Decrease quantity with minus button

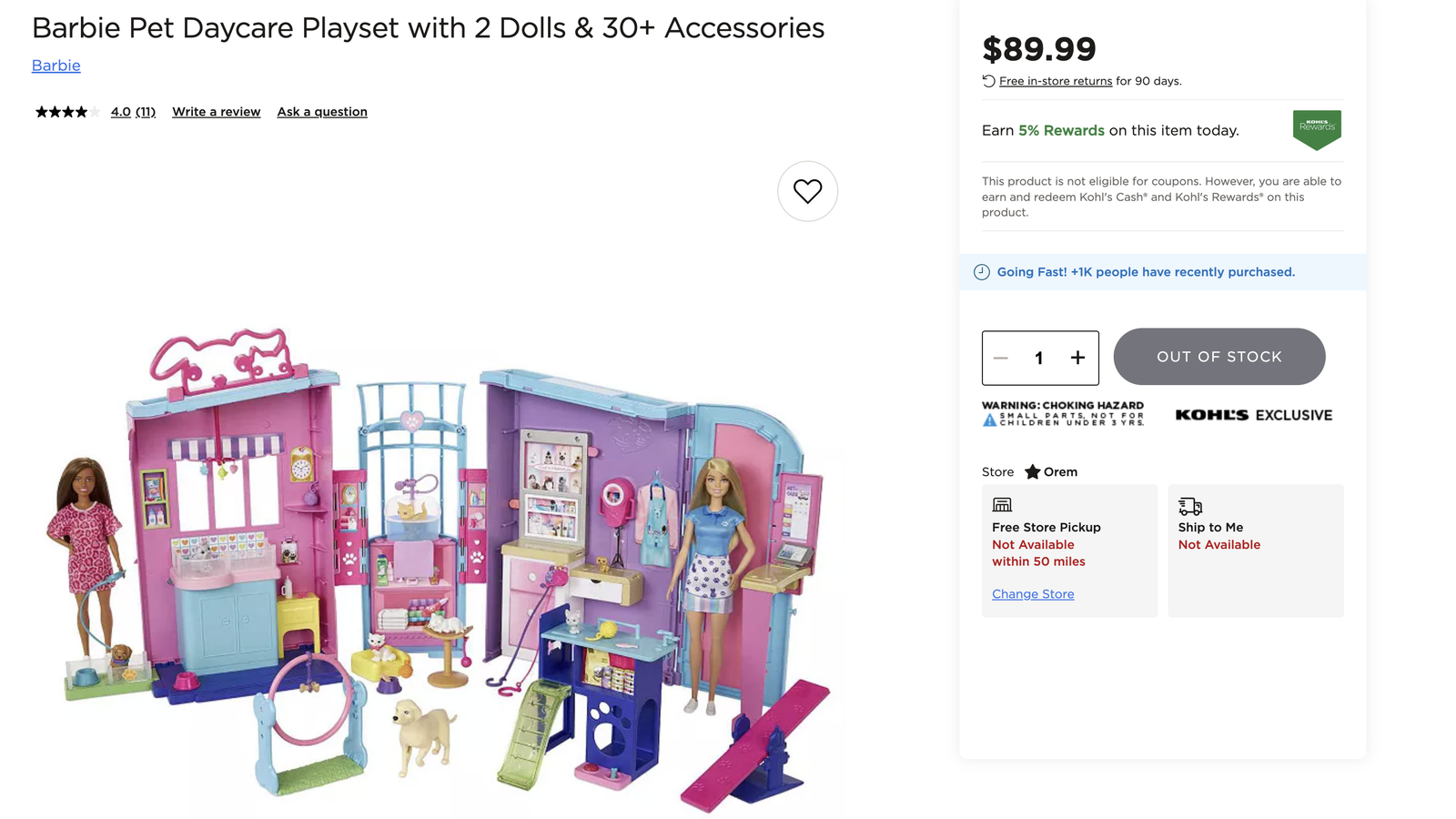1001,358
